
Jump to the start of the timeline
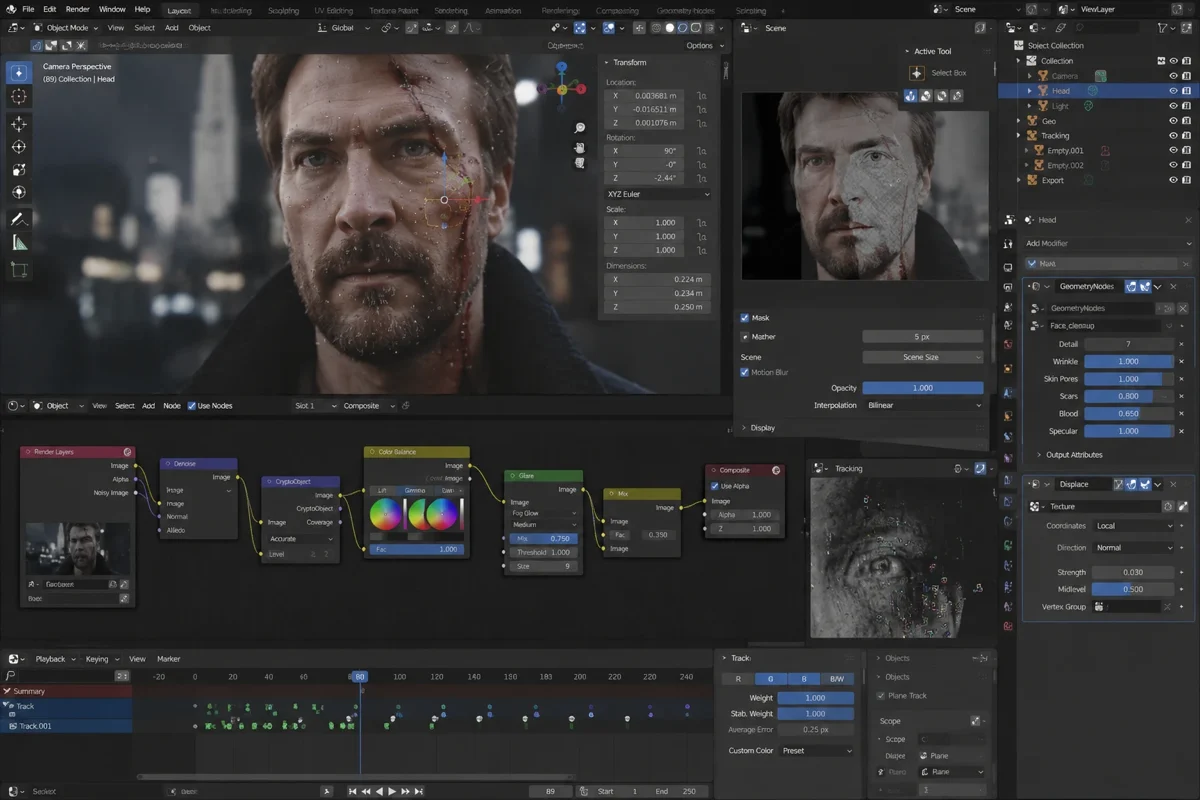coord(352,791)
